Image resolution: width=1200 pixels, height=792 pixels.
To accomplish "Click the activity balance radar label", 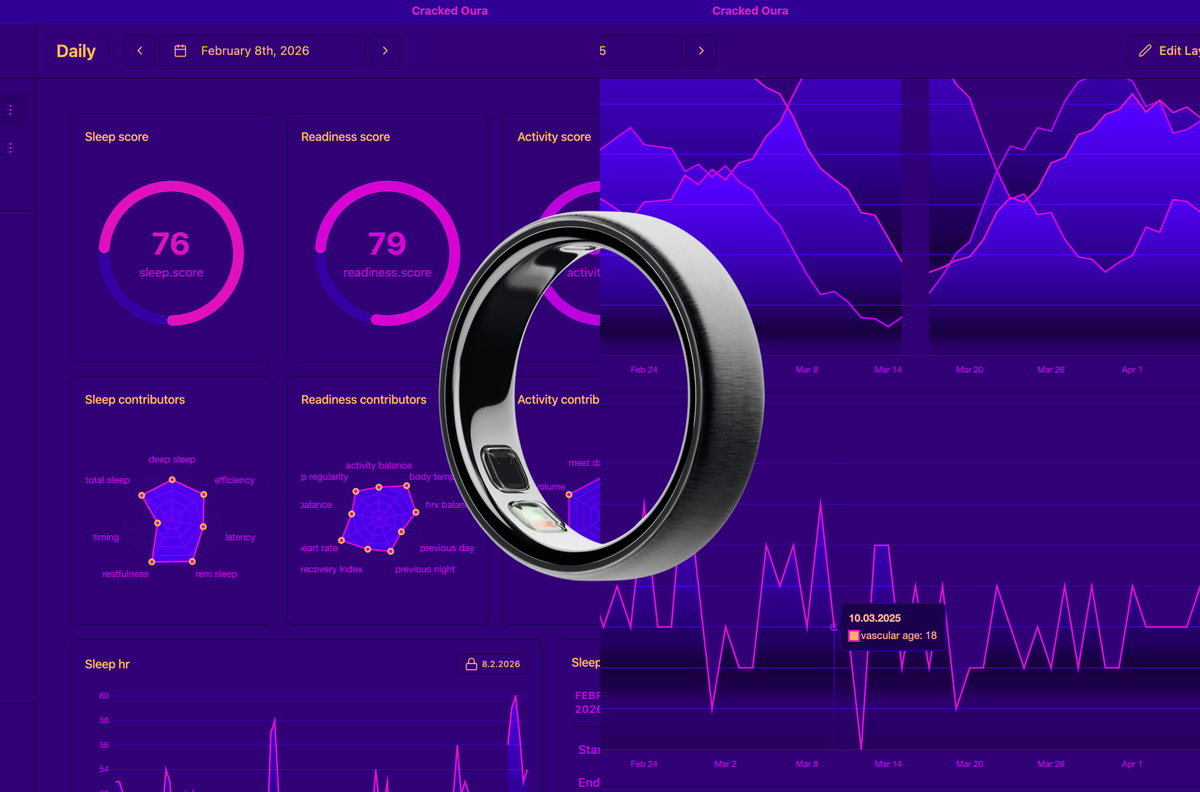I will [379, 466].
